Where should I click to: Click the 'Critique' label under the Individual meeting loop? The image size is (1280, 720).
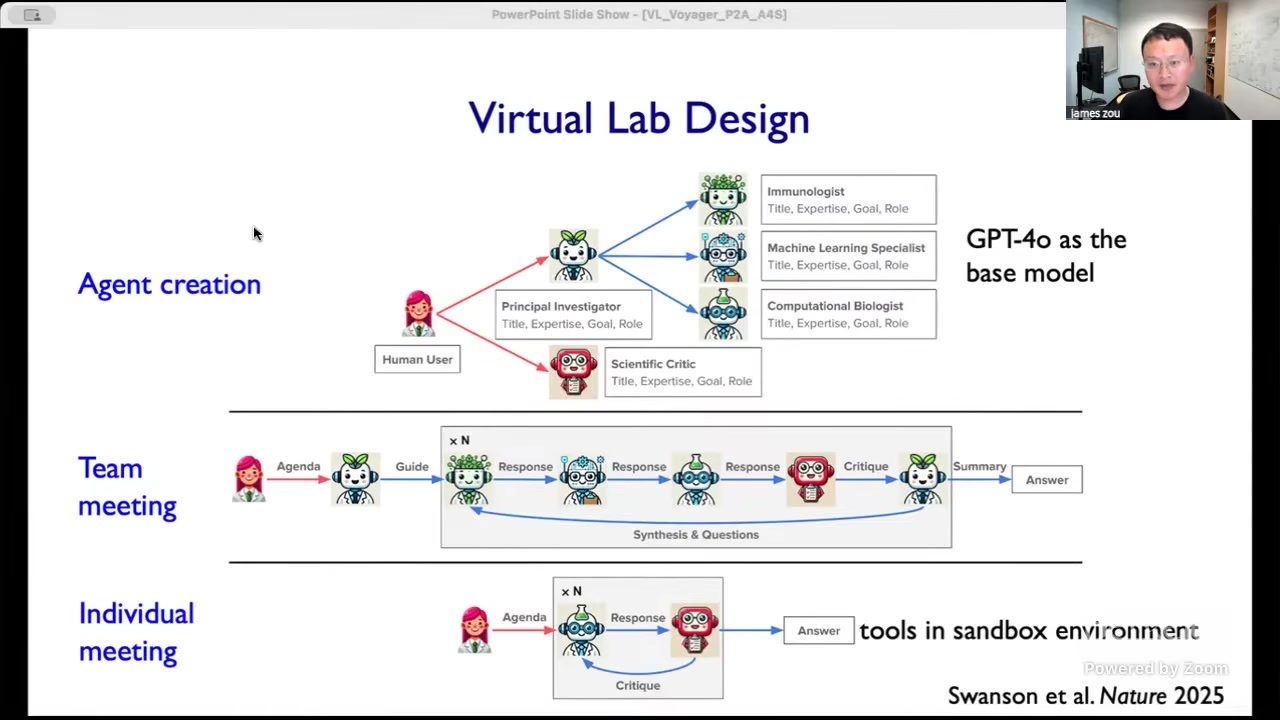click(638, 685)
